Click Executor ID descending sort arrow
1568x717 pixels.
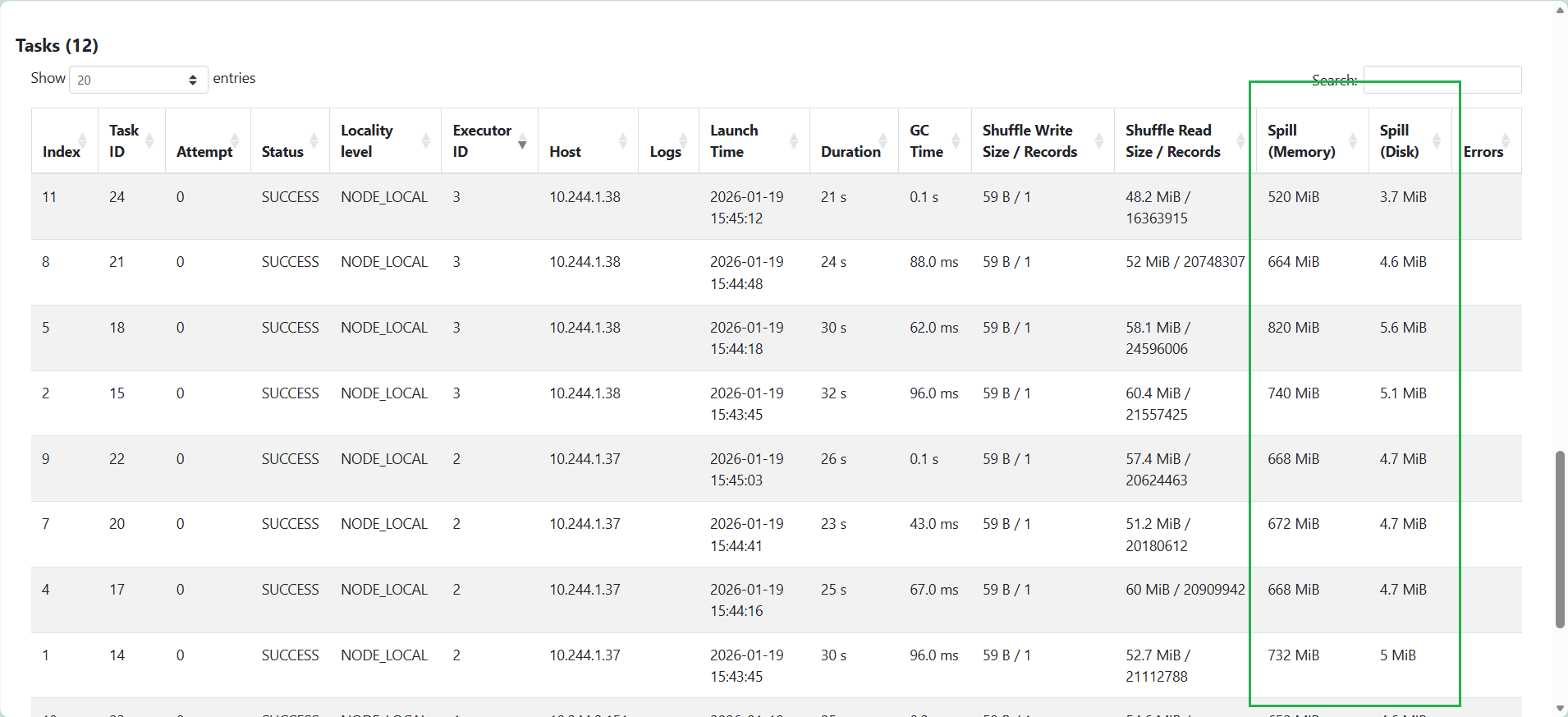[522, 145]
